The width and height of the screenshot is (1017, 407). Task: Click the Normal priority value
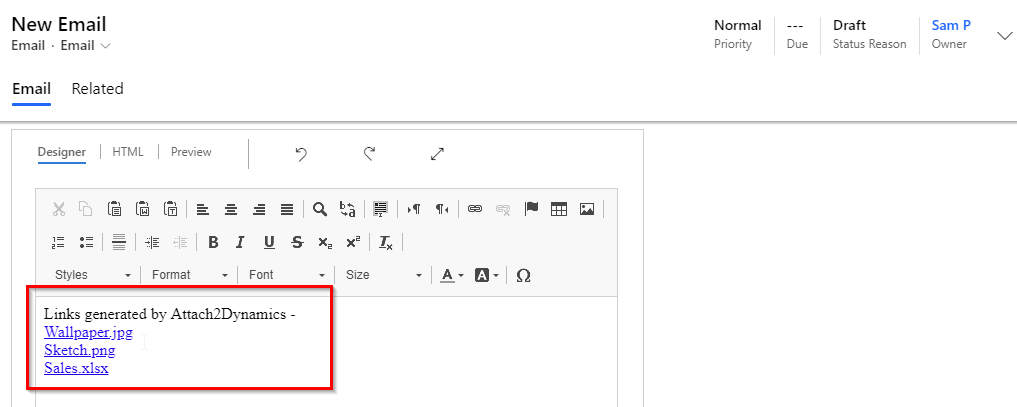point(737,25)
